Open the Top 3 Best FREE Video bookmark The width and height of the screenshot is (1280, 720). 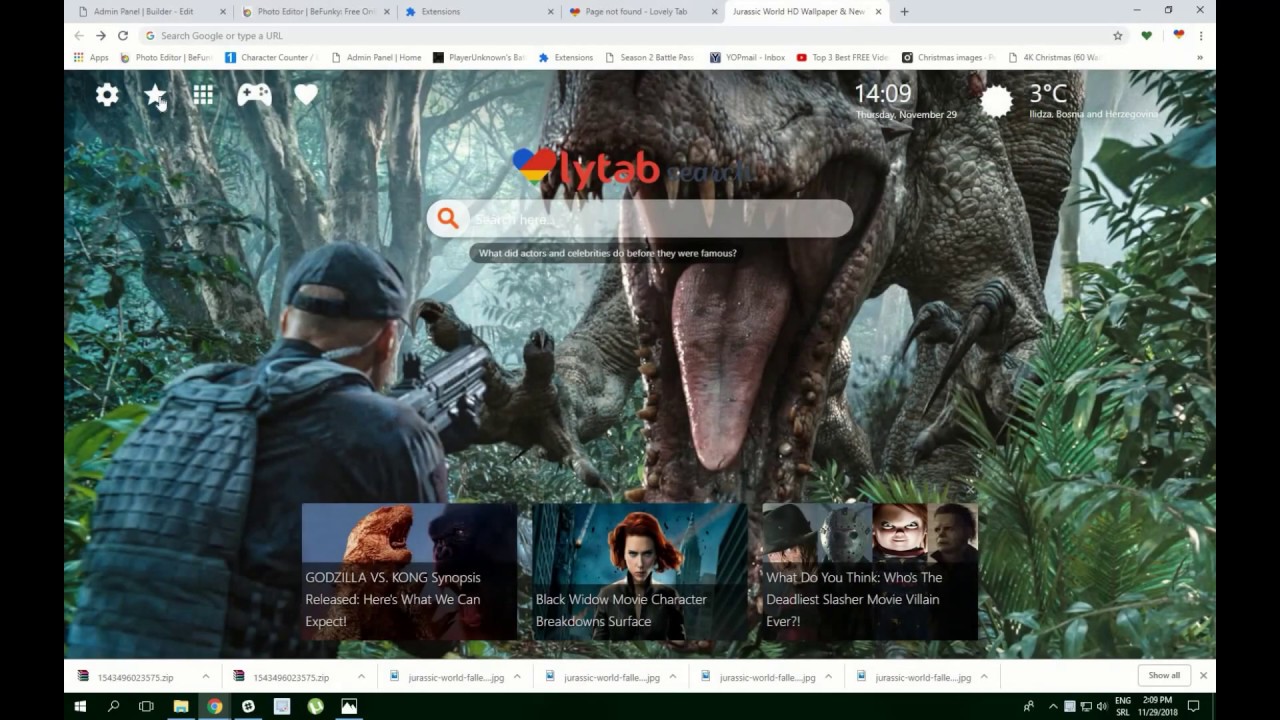[x=842, y=57]
